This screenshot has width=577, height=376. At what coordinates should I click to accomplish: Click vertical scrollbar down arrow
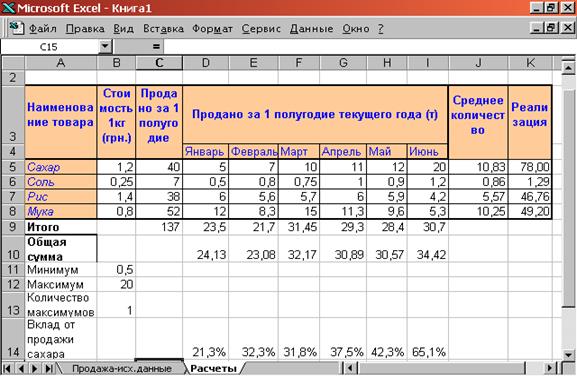point(569,355)
